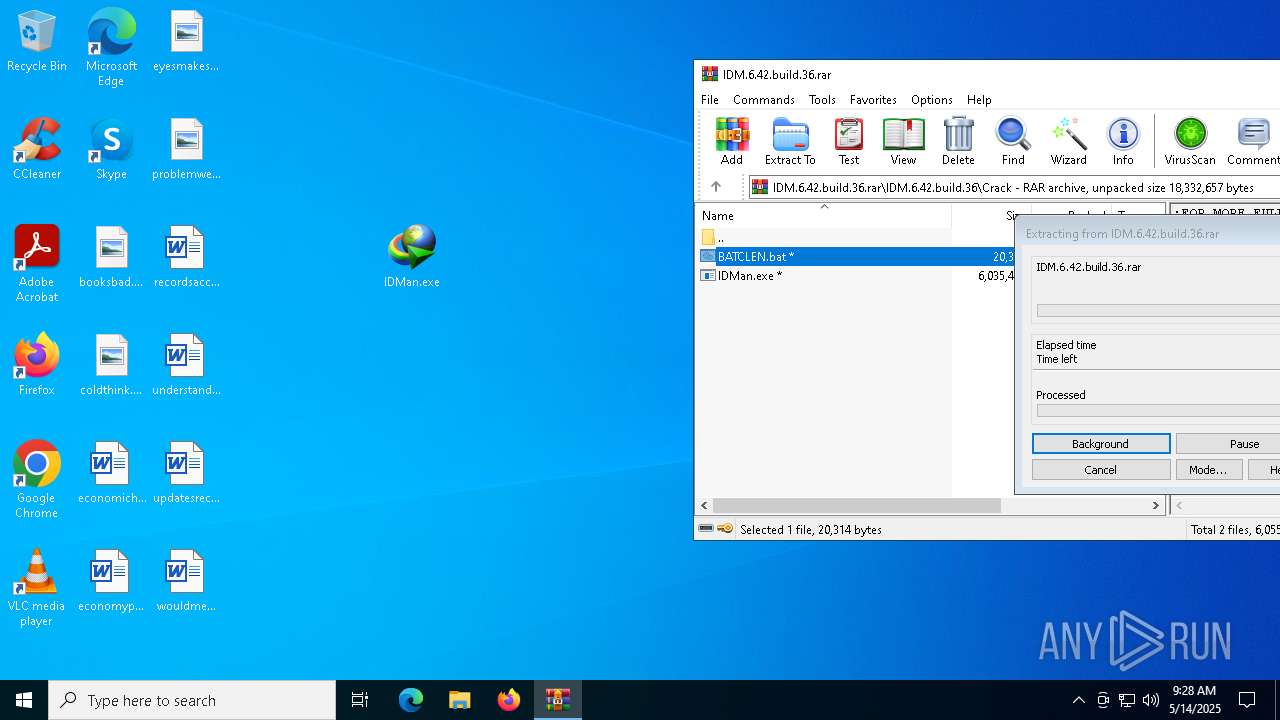Viewport: 1280px width, 720px height.
Task: Click the Find magnifier icon
Action: point(1013,141)
